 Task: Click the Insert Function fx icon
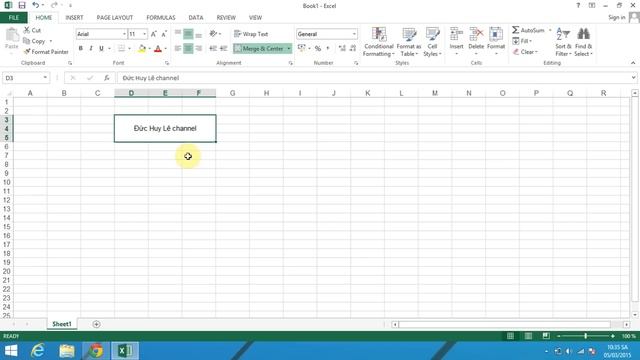[107, 78]
